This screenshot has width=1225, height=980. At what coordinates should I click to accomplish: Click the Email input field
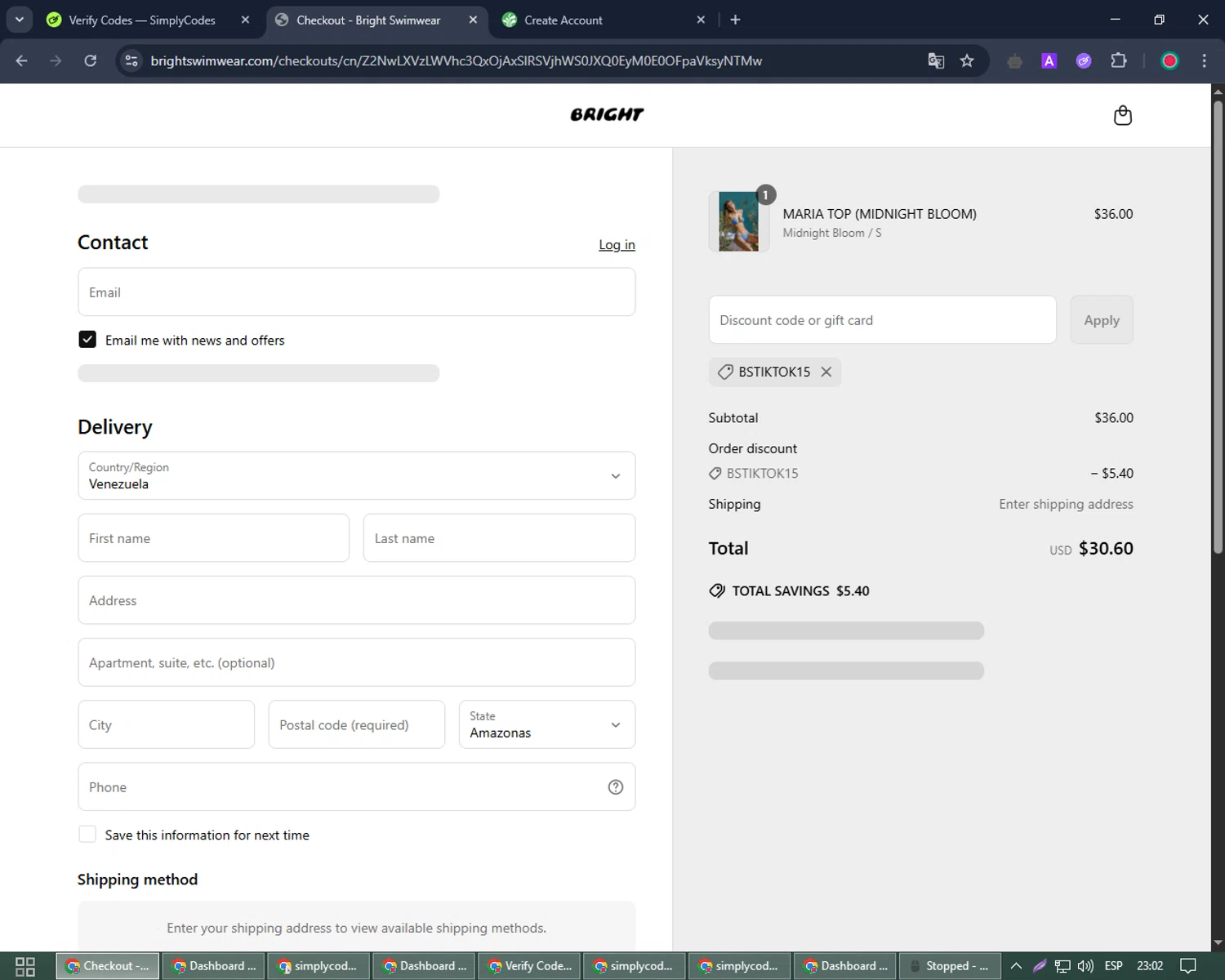357,292
